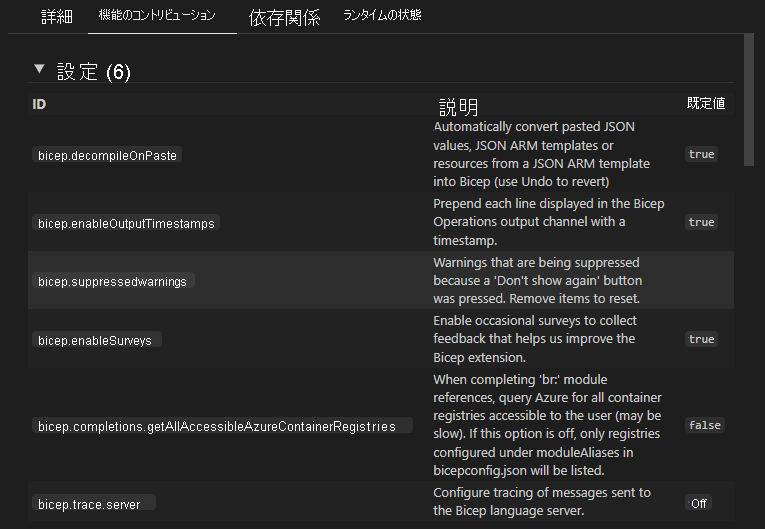Select bicep.completions.getAllAccessibleAzureContainerRegistries ID
The width and height of the screenshot is (765, 529).
[x=222, y=426]
